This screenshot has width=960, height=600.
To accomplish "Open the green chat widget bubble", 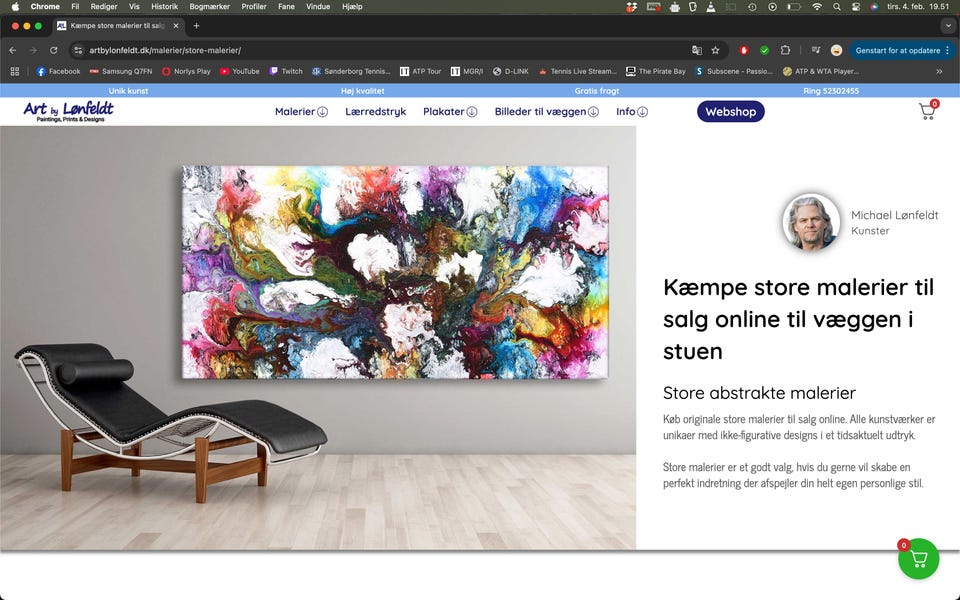I will [x=918, y=559].
